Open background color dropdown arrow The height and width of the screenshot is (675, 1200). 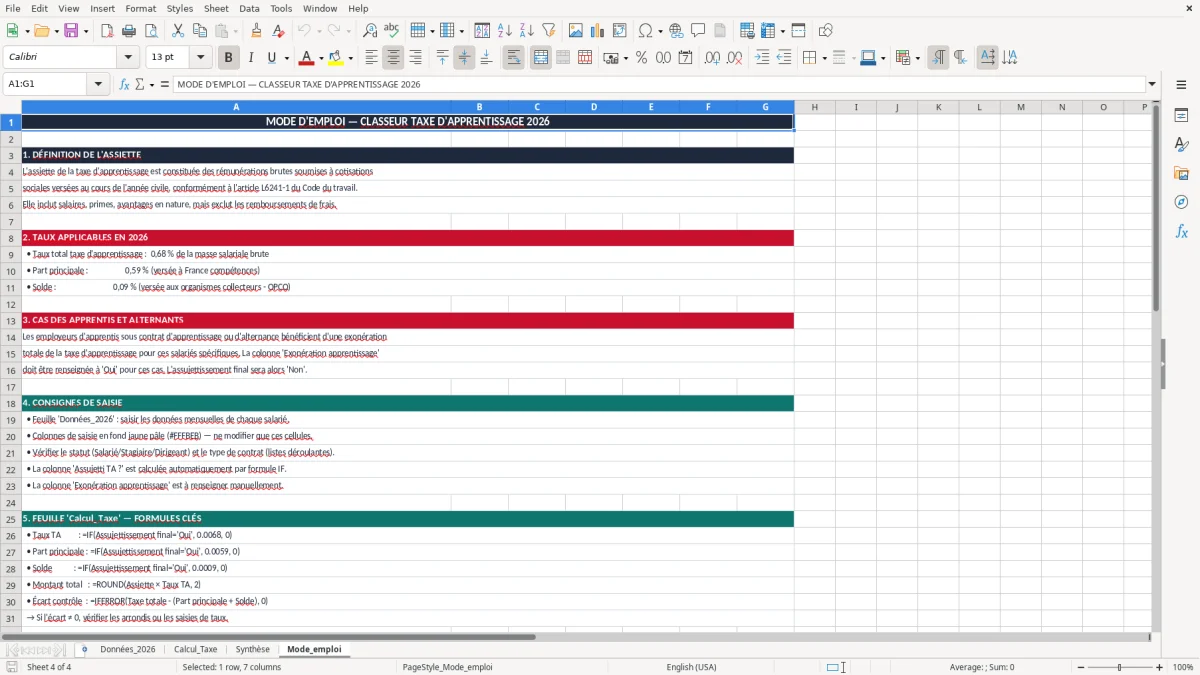click(x=350, y=58)
